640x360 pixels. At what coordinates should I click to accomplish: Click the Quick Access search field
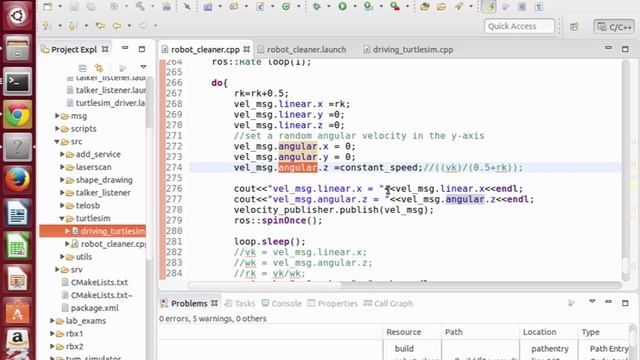click(519, 27)
